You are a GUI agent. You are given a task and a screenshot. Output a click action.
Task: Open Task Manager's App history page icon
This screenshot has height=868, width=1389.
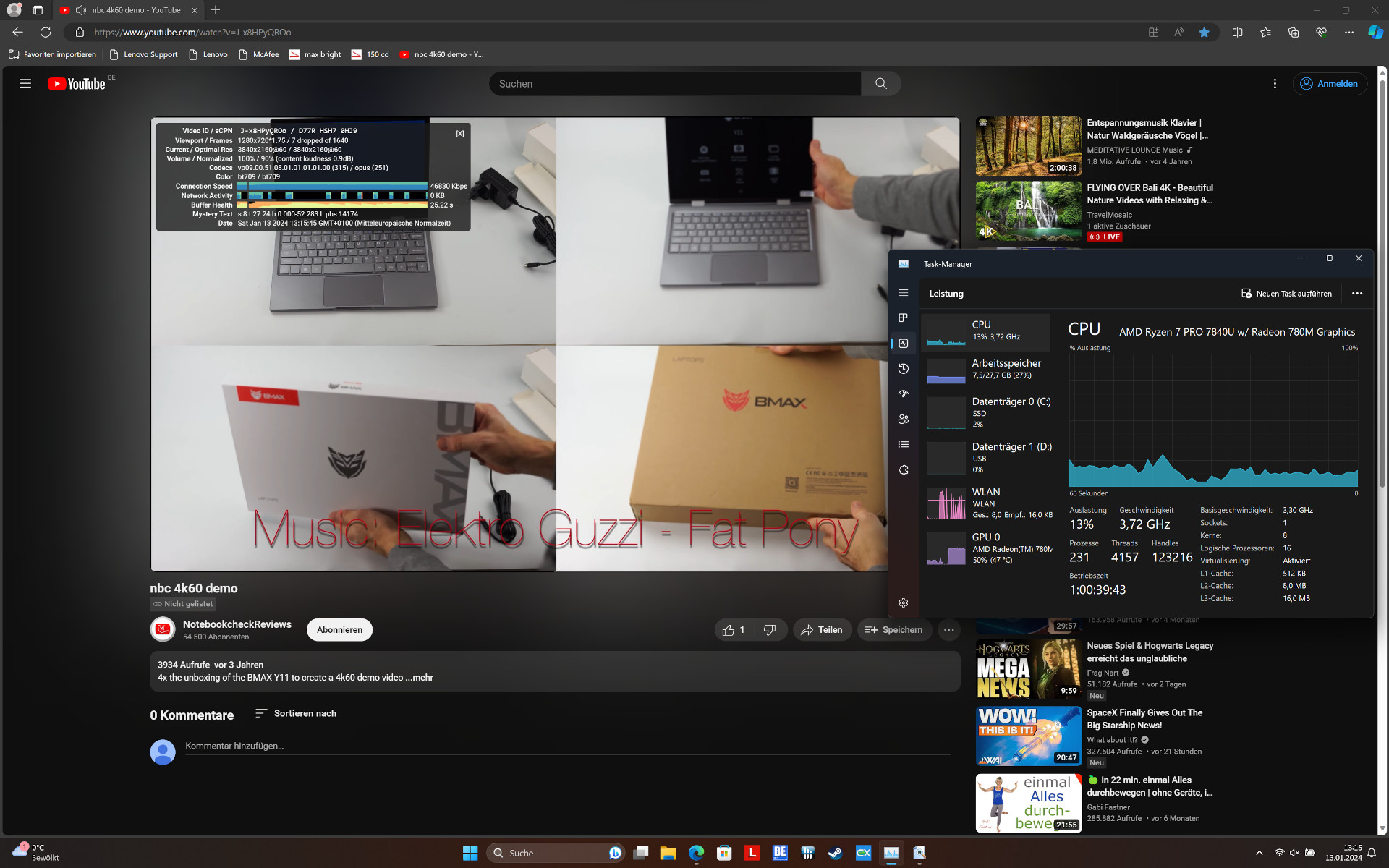(903, 369)
